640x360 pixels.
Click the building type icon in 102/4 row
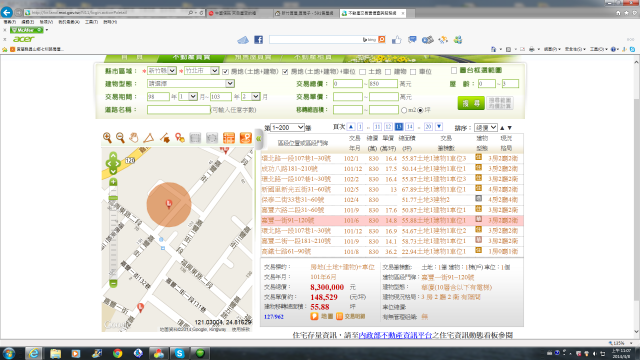(478, 199)
